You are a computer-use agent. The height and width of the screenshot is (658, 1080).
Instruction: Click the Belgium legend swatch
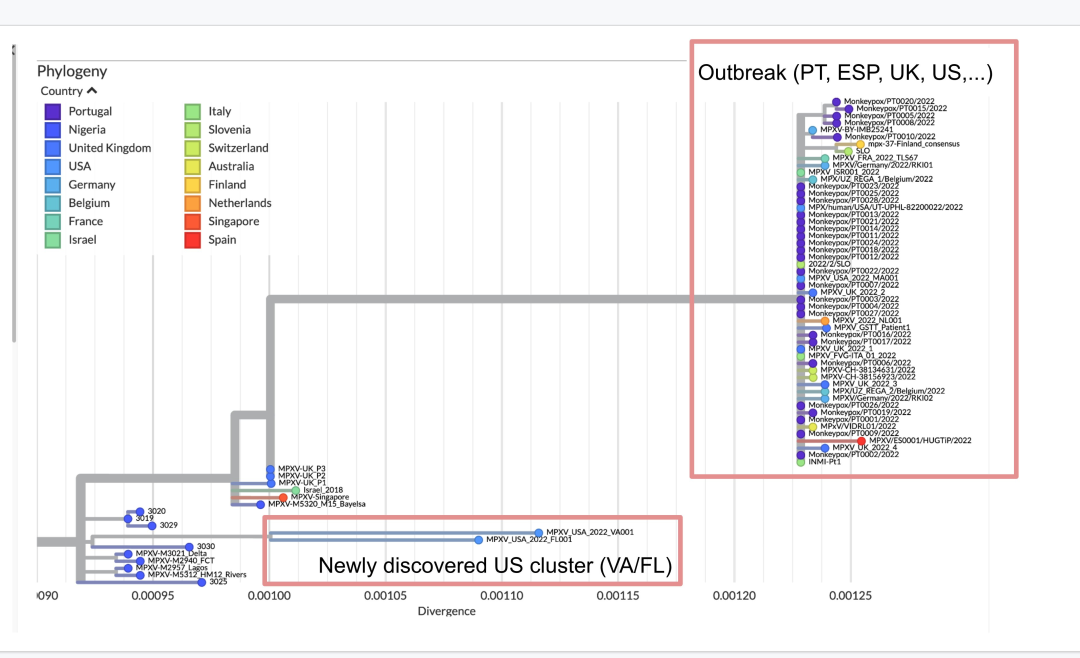[x=52, y=203]
